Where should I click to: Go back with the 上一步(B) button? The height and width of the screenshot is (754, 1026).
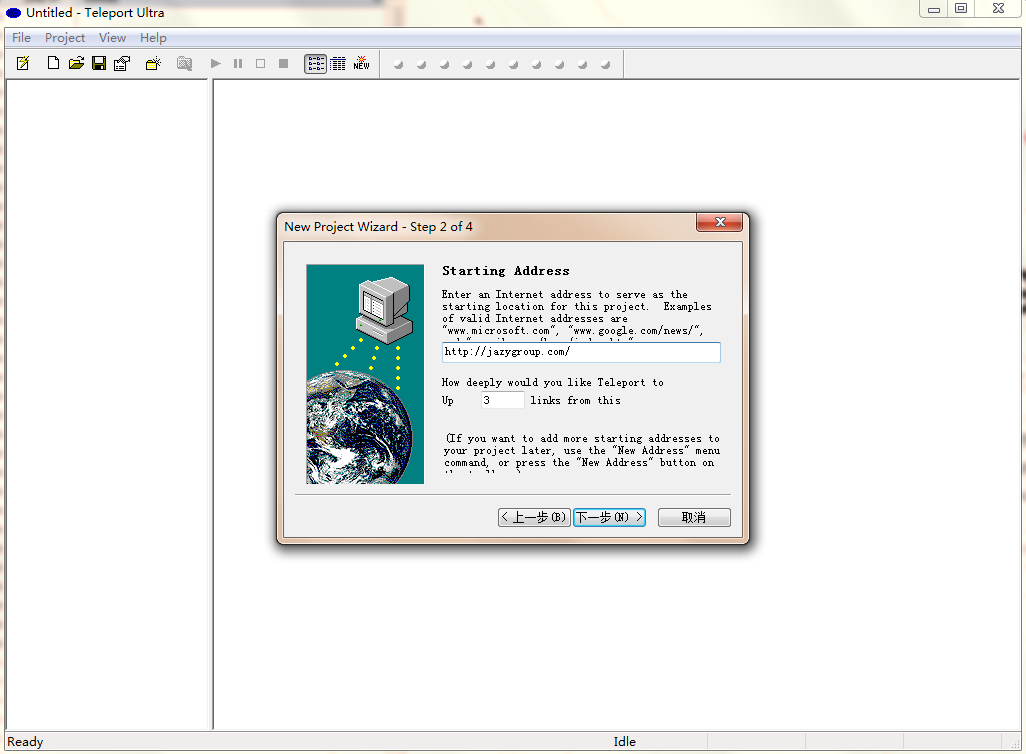pyautogui.click(x=534, y=517)
